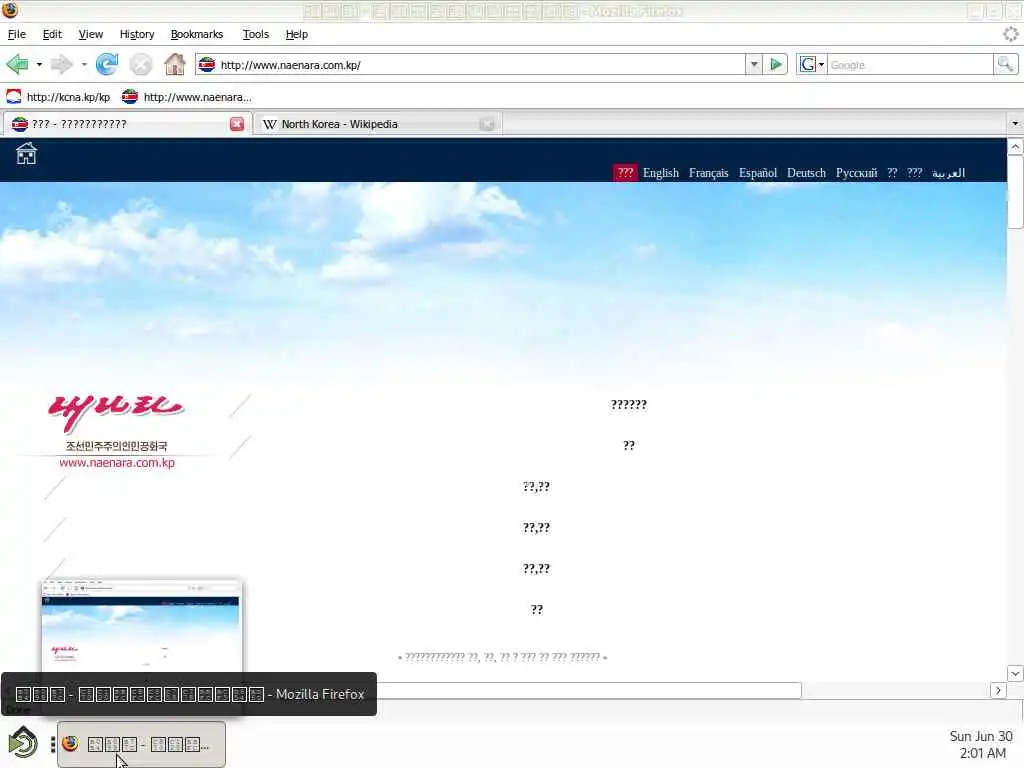This screenshot has height=768, width=1024.
Task: Click the green Go arrow beside the address bar
Action: (x=776, y=64)
